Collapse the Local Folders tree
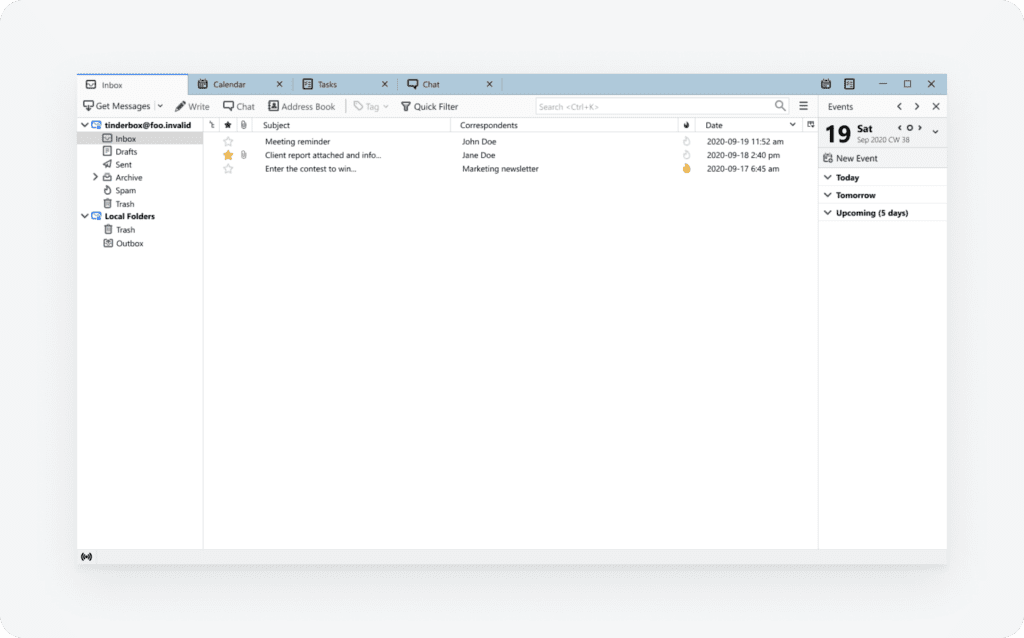 click(x=85, y=216)
